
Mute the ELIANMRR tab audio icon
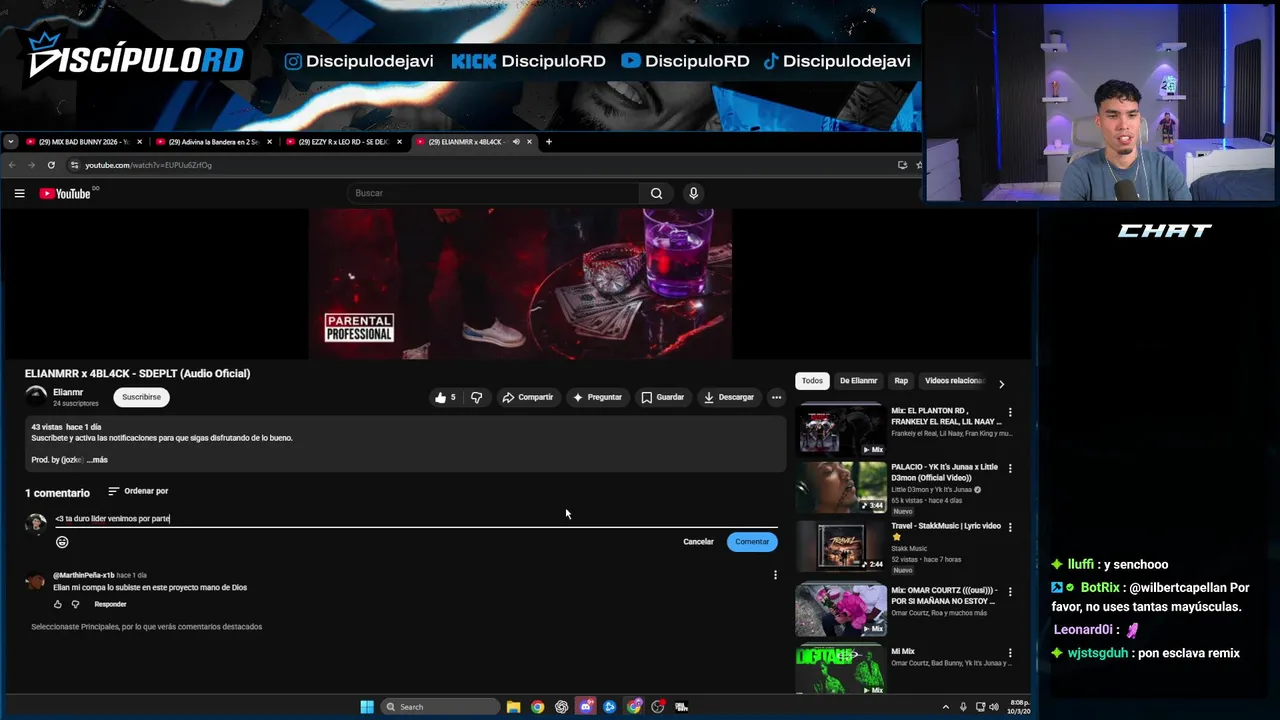pos(516,142)
